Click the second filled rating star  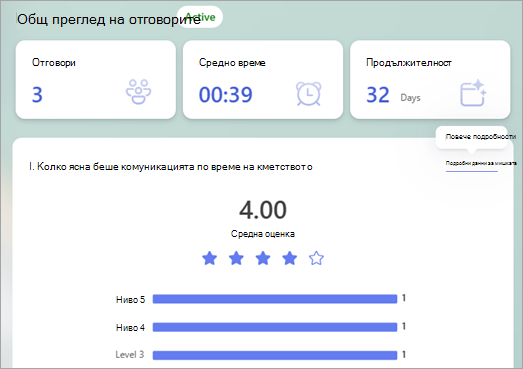pyautogui.click(x=236, y=258)
